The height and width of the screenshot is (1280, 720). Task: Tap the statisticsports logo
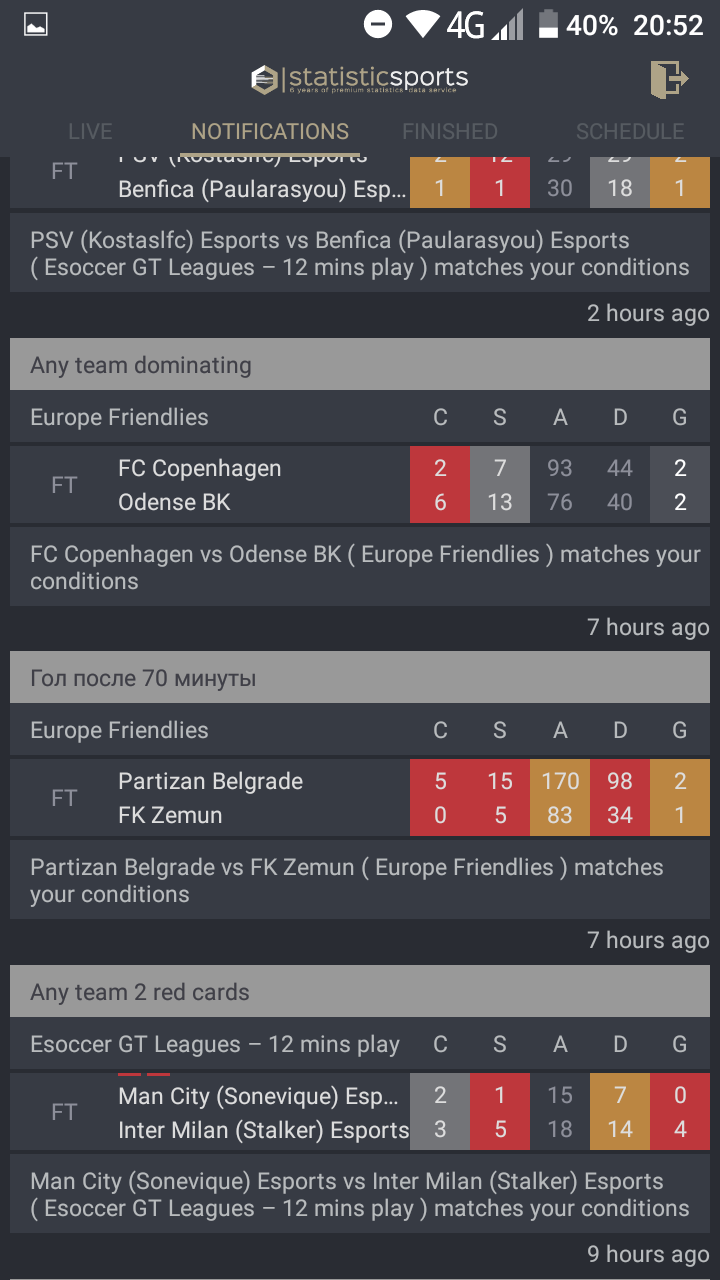(359, 79)
